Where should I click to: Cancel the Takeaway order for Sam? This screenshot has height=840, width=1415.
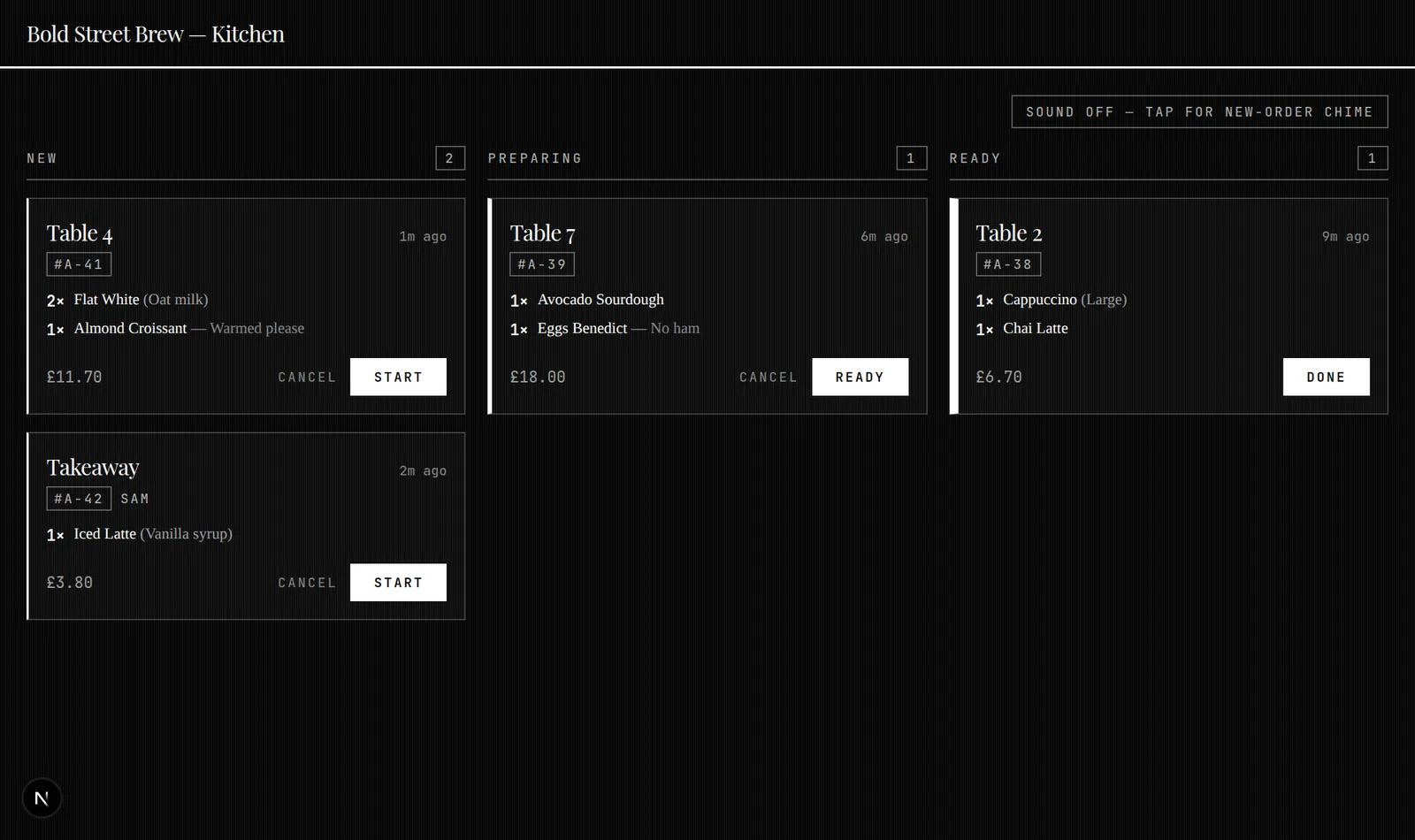pyautogui.click(x=307, y=583)
